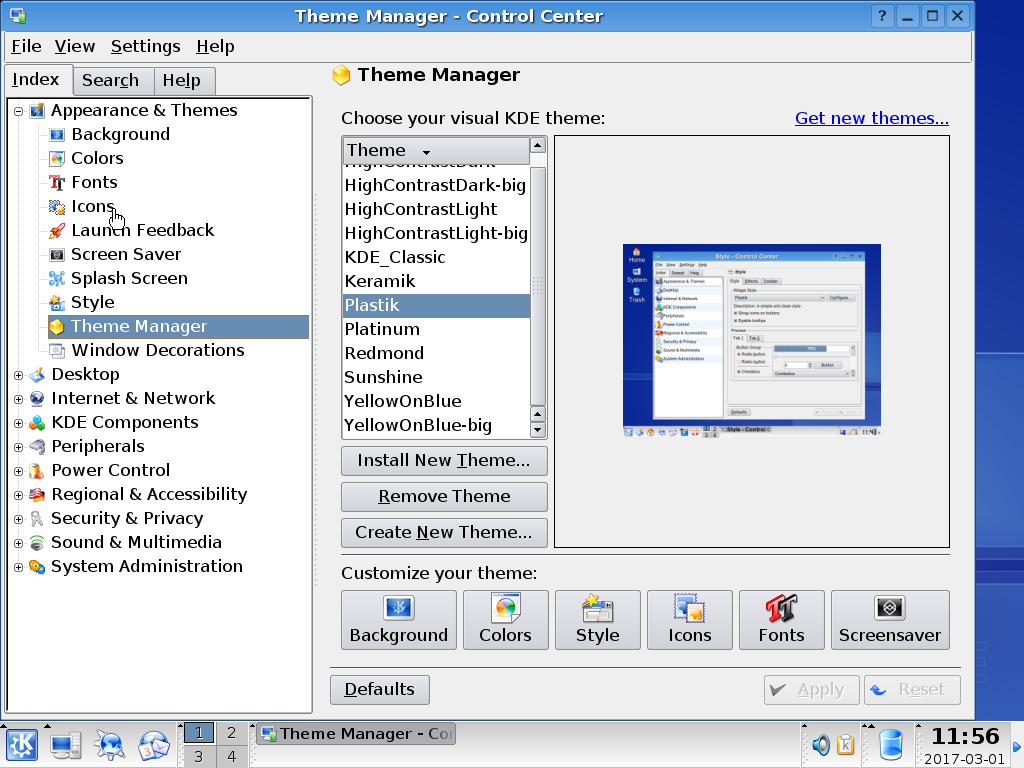Viewport: 1024px width, 768px height.
Task: Follow the Get new themes link
Action: click(872, 118)
